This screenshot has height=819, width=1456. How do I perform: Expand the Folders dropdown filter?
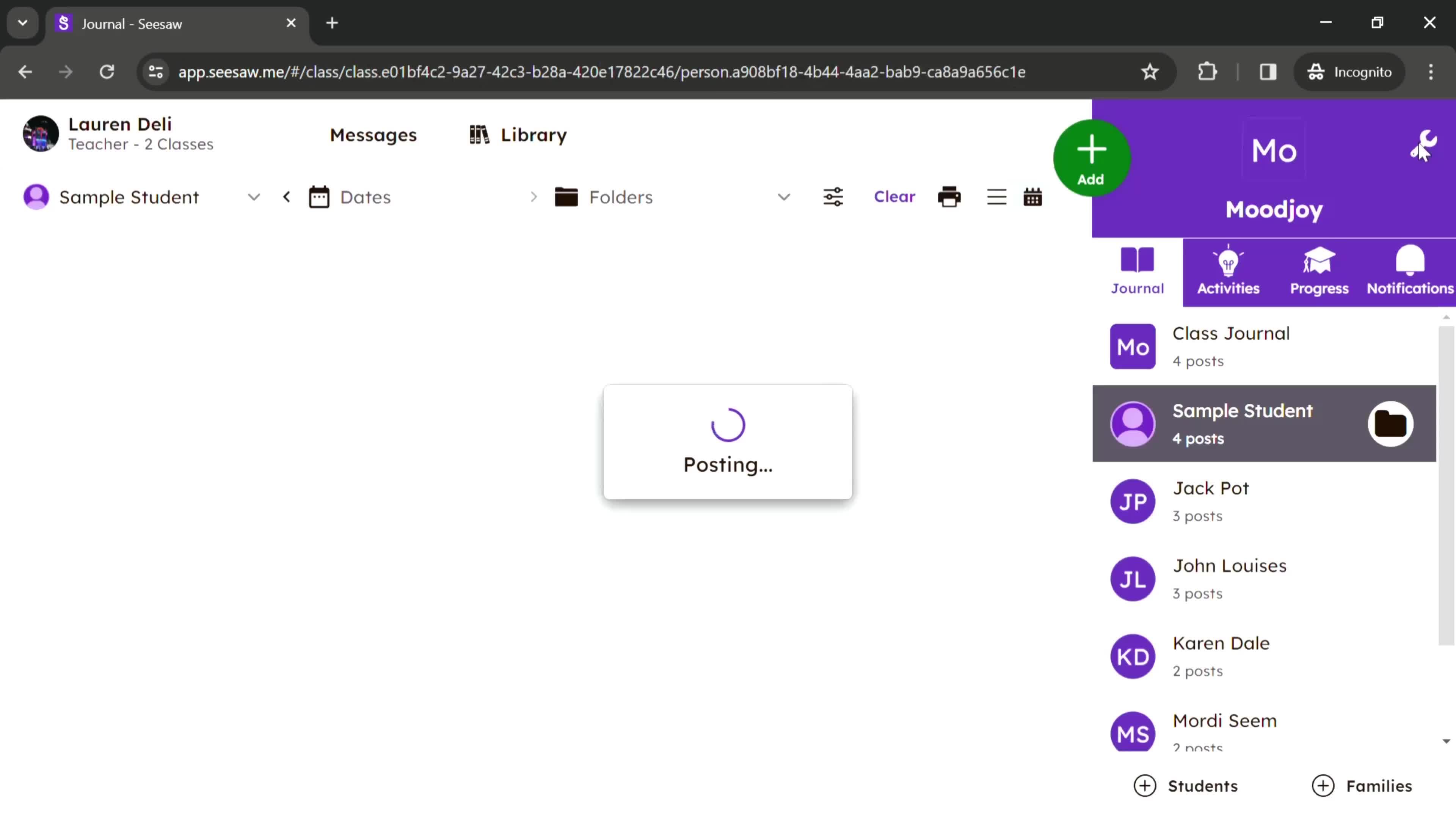point(785,197)
